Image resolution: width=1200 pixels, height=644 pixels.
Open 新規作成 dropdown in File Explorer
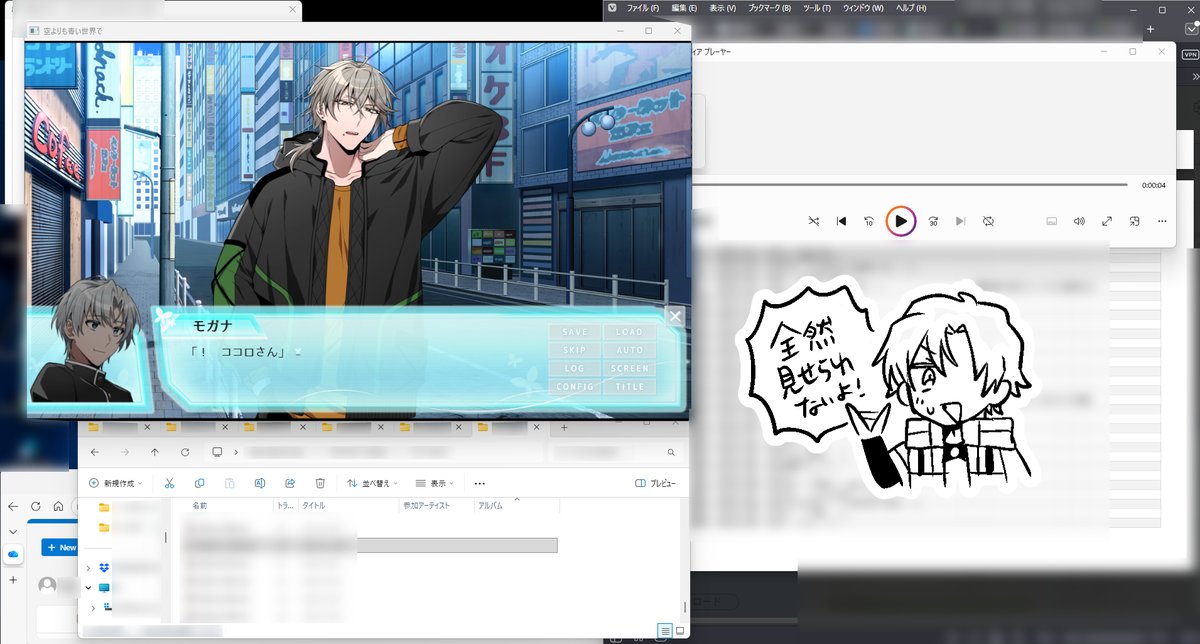tap(116, 483)
